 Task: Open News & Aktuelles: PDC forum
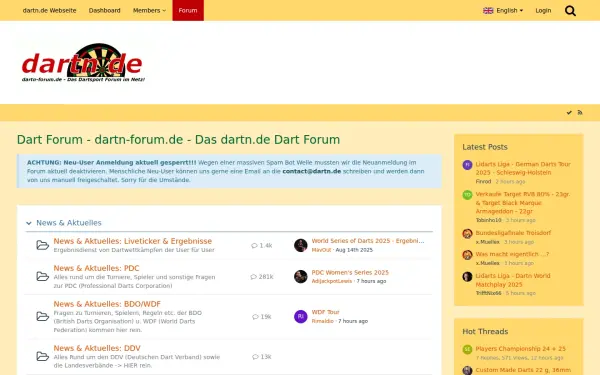(x=96, y=268)
